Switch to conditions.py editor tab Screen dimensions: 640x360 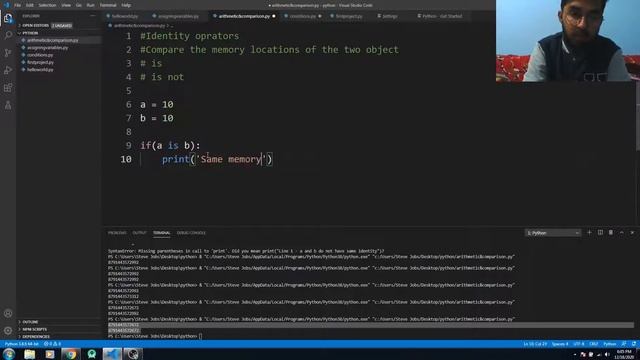pyautogui.click(x=302, y=16)
